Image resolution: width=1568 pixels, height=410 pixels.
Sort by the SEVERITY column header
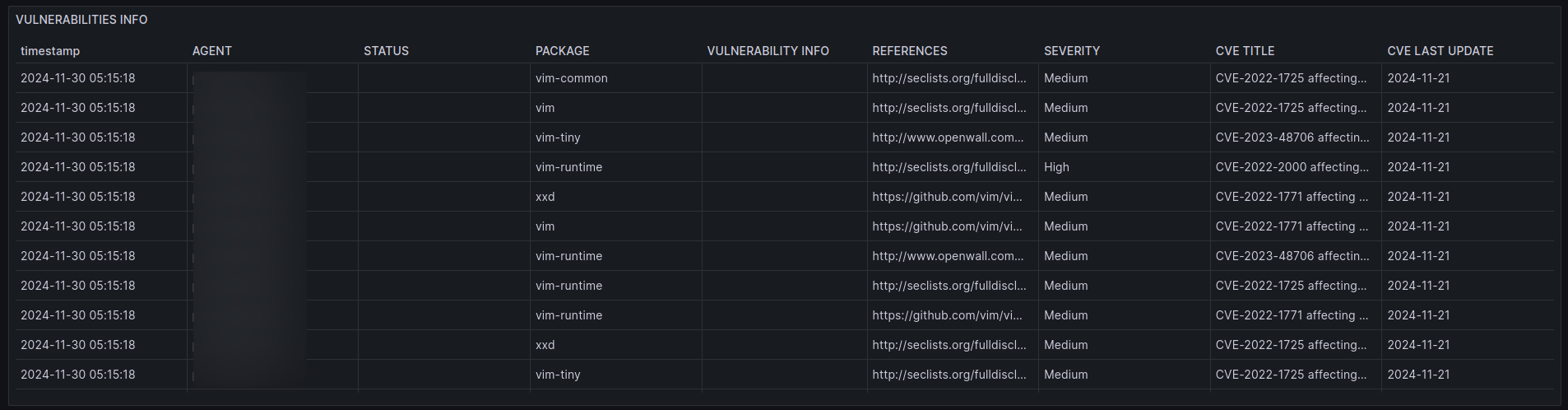click(x=1071, y=51)
